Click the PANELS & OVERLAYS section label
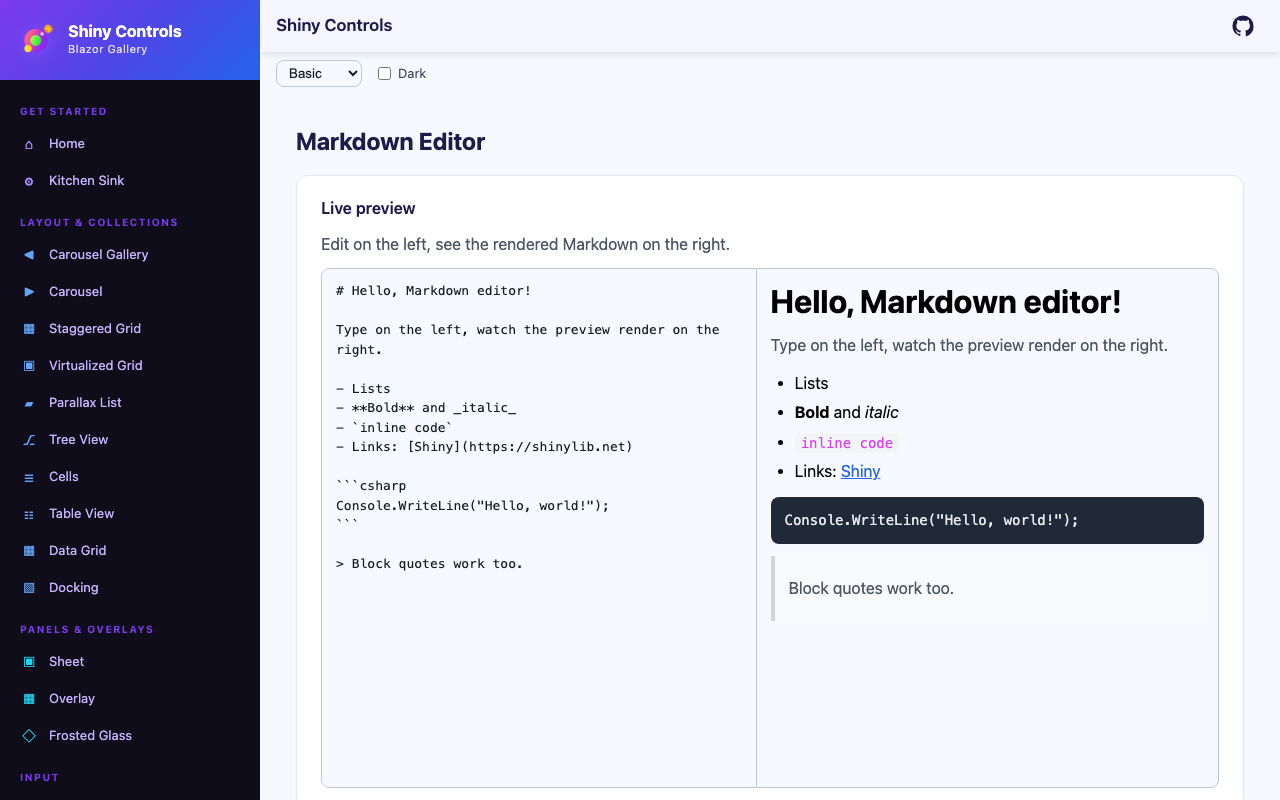 pyautogui.click(x=87, y=630)
